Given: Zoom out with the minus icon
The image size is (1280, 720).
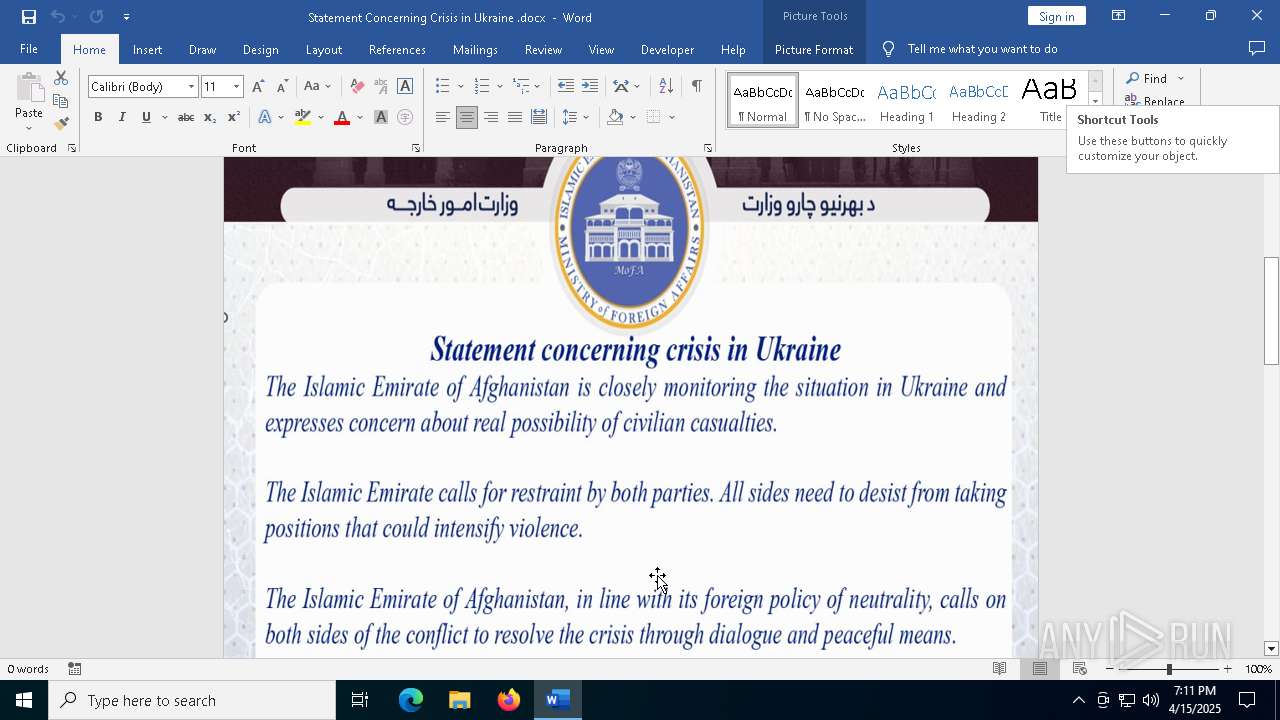Looking at the screenshot, I should [1110, 669].
